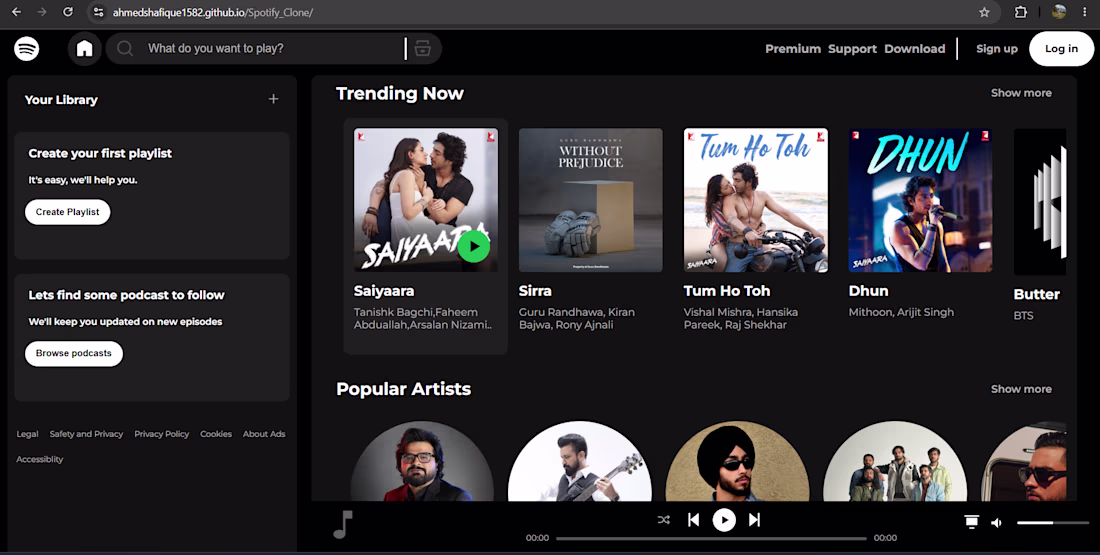Click the music note icon

[343, 524]
